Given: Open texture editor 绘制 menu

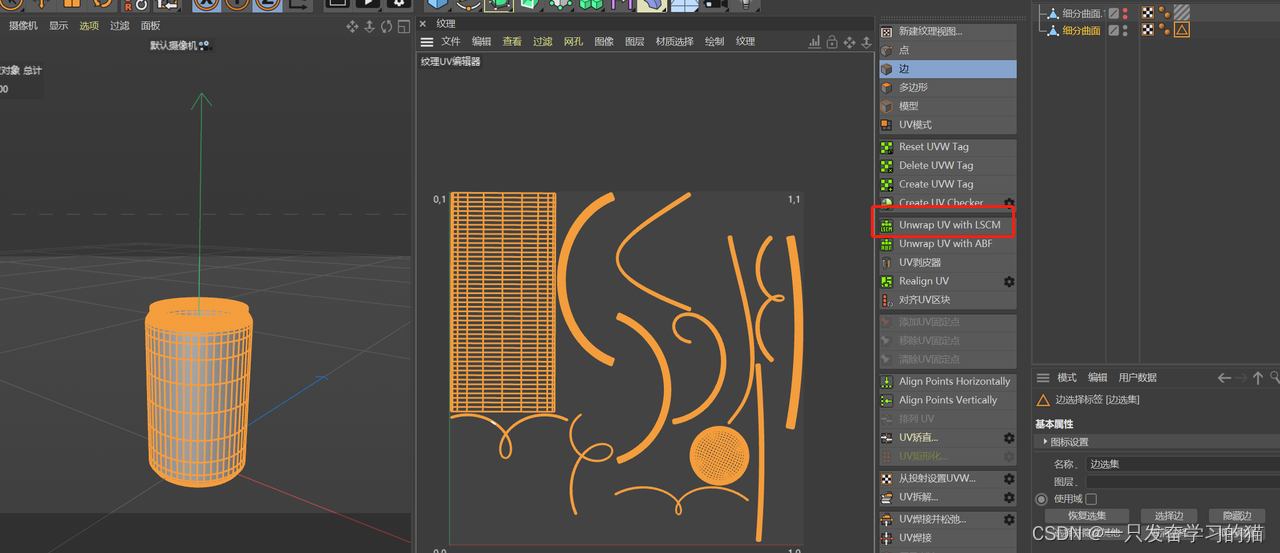Looking at the screenshot, I should coord(714,42).
